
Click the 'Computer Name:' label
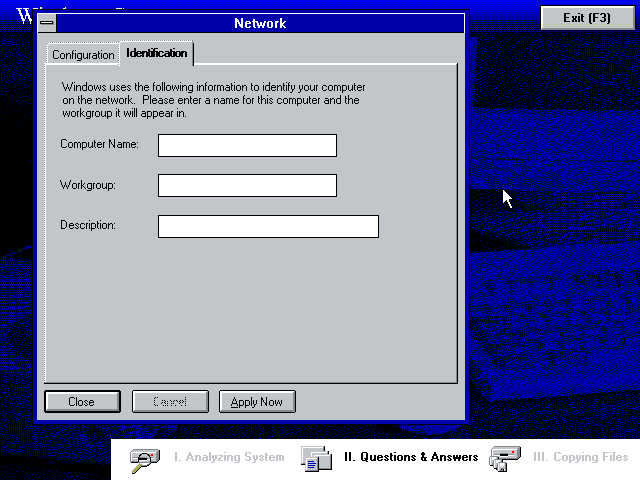click(x=100, y=144)
